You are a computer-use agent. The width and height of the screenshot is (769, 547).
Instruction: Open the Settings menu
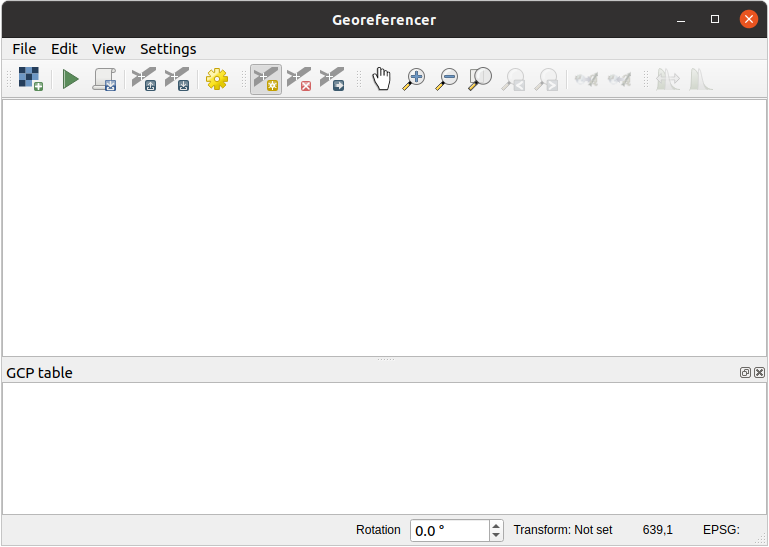click(168, 49)
